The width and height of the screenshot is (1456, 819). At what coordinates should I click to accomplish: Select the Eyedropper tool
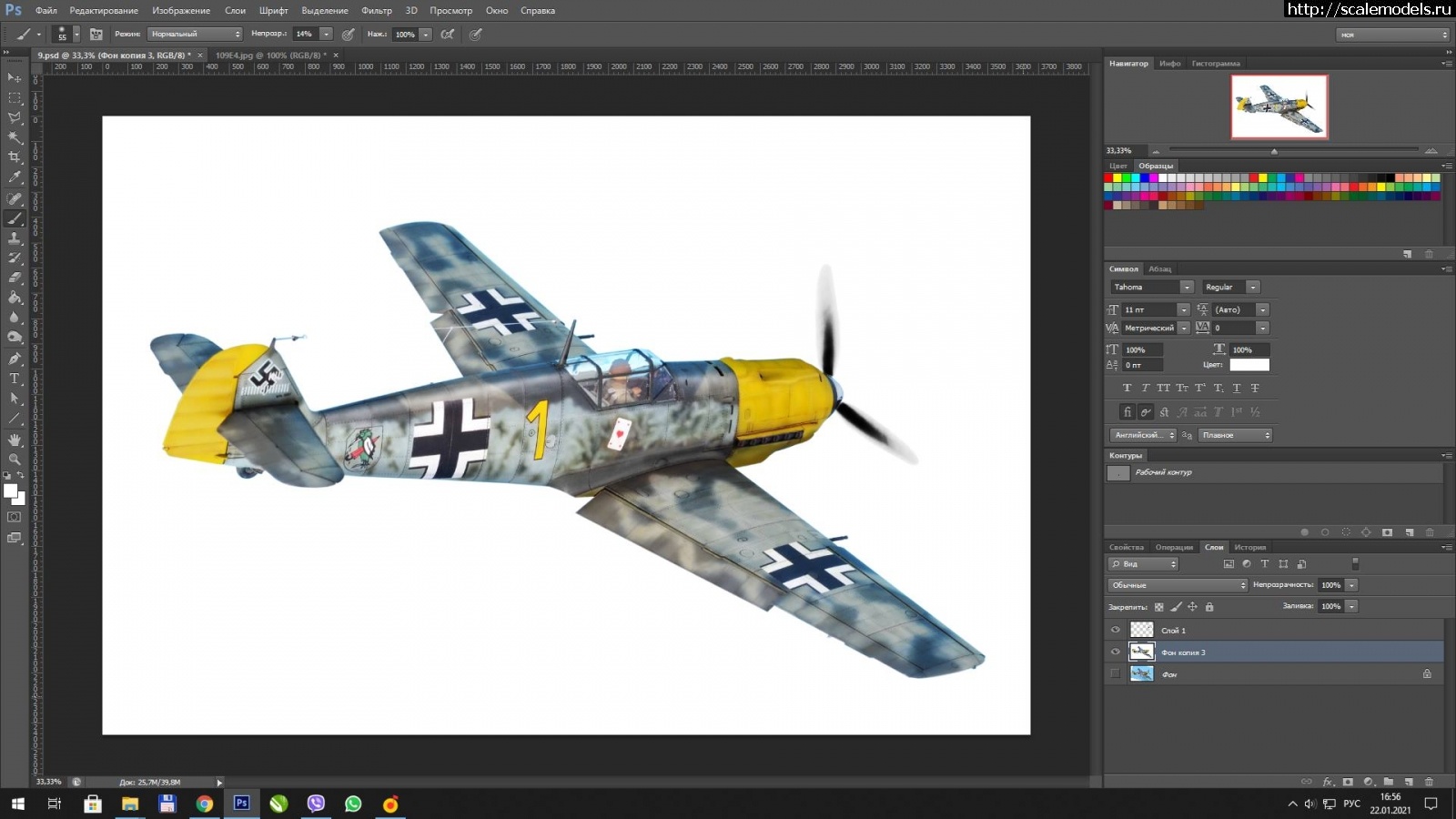pyautogui.click(x=15, y=177)
